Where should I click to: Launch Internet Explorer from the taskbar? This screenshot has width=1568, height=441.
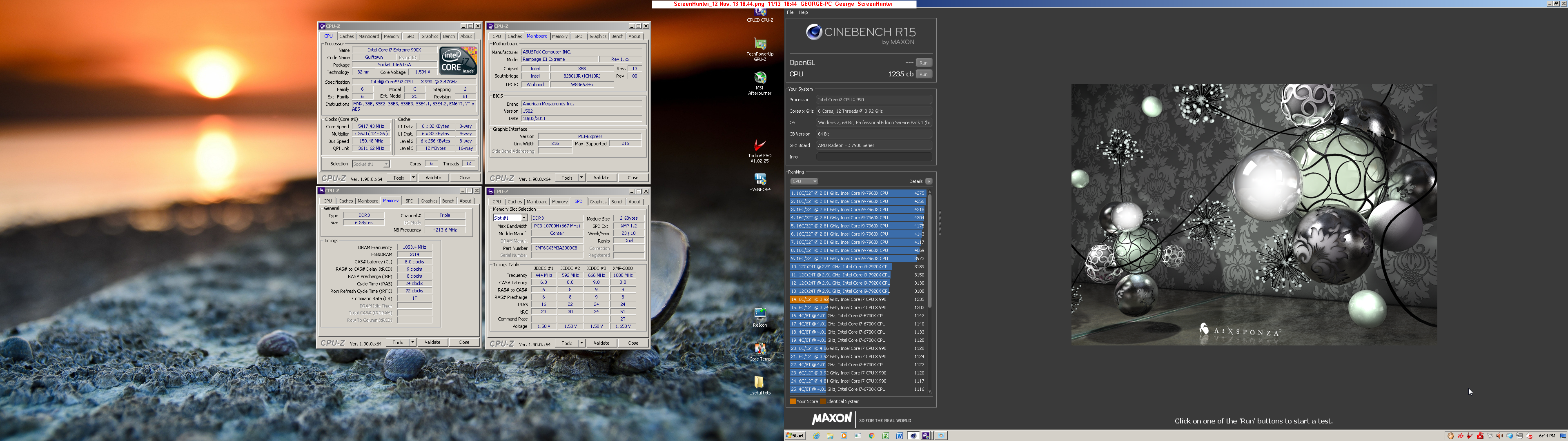point(816,436)
